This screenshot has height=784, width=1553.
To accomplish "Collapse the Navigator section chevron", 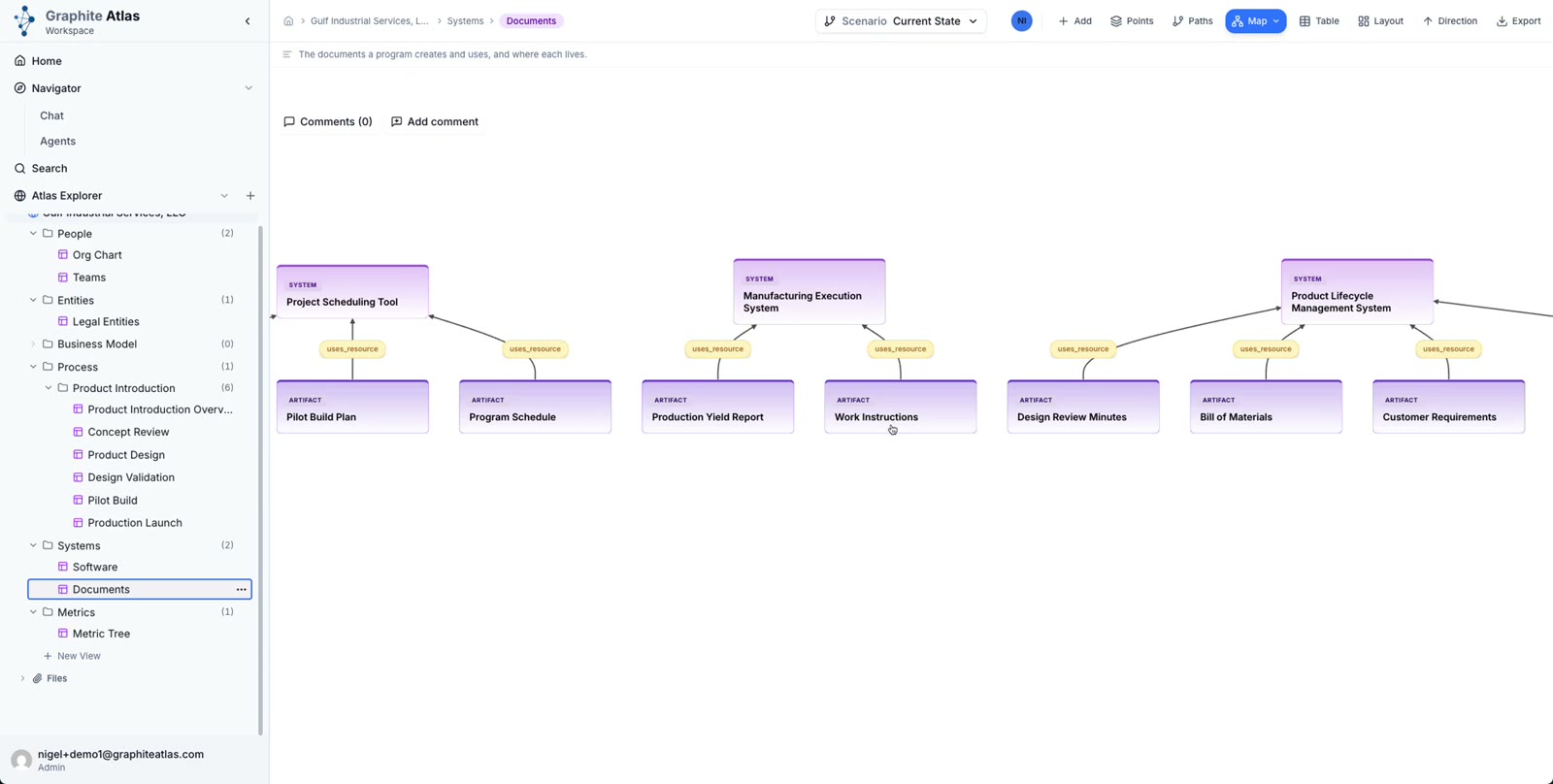I will click(248, 88).
